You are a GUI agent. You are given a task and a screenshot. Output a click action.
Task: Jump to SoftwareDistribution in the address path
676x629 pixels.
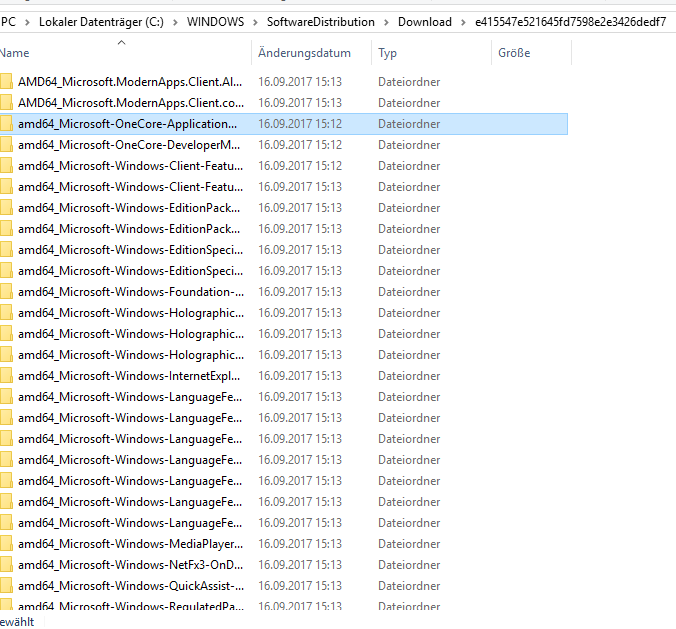point(320,22)
